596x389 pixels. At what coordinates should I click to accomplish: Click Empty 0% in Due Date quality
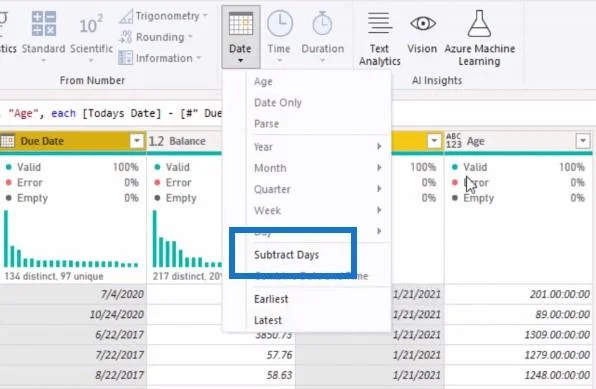[72, 198]
